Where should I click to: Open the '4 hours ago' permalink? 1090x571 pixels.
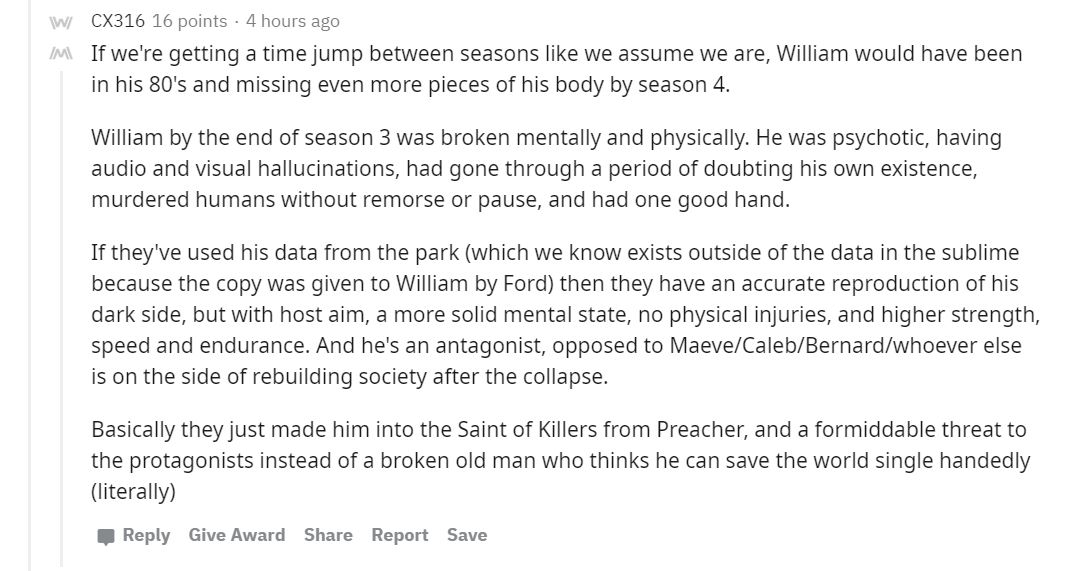293,21
